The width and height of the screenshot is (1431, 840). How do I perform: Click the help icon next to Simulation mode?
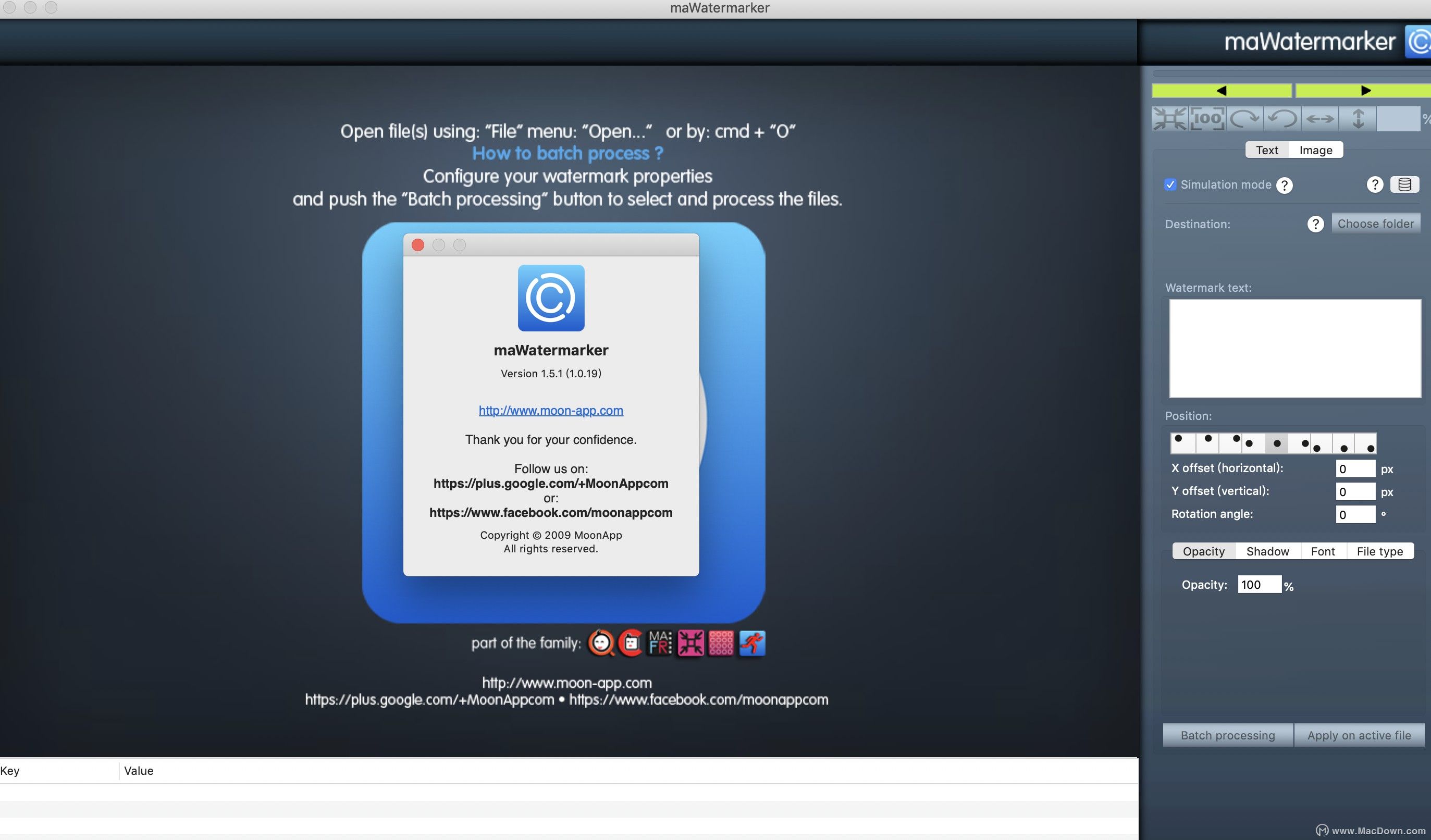tap(1285, 185)
